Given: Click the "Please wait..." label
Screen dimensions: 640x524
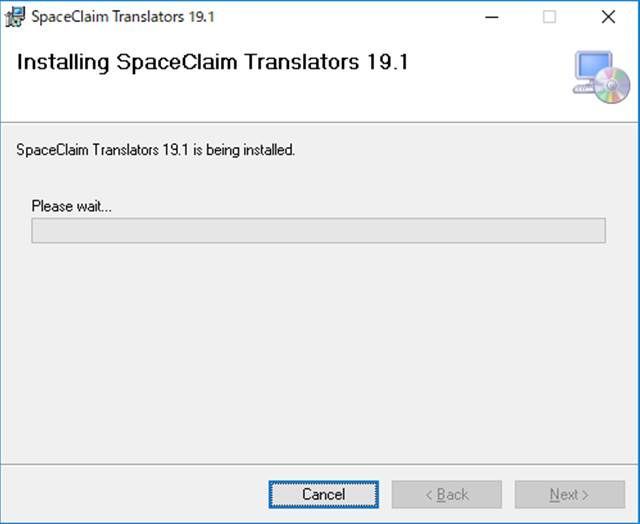Looking at the screenshot, I should [x=71, y=206].
